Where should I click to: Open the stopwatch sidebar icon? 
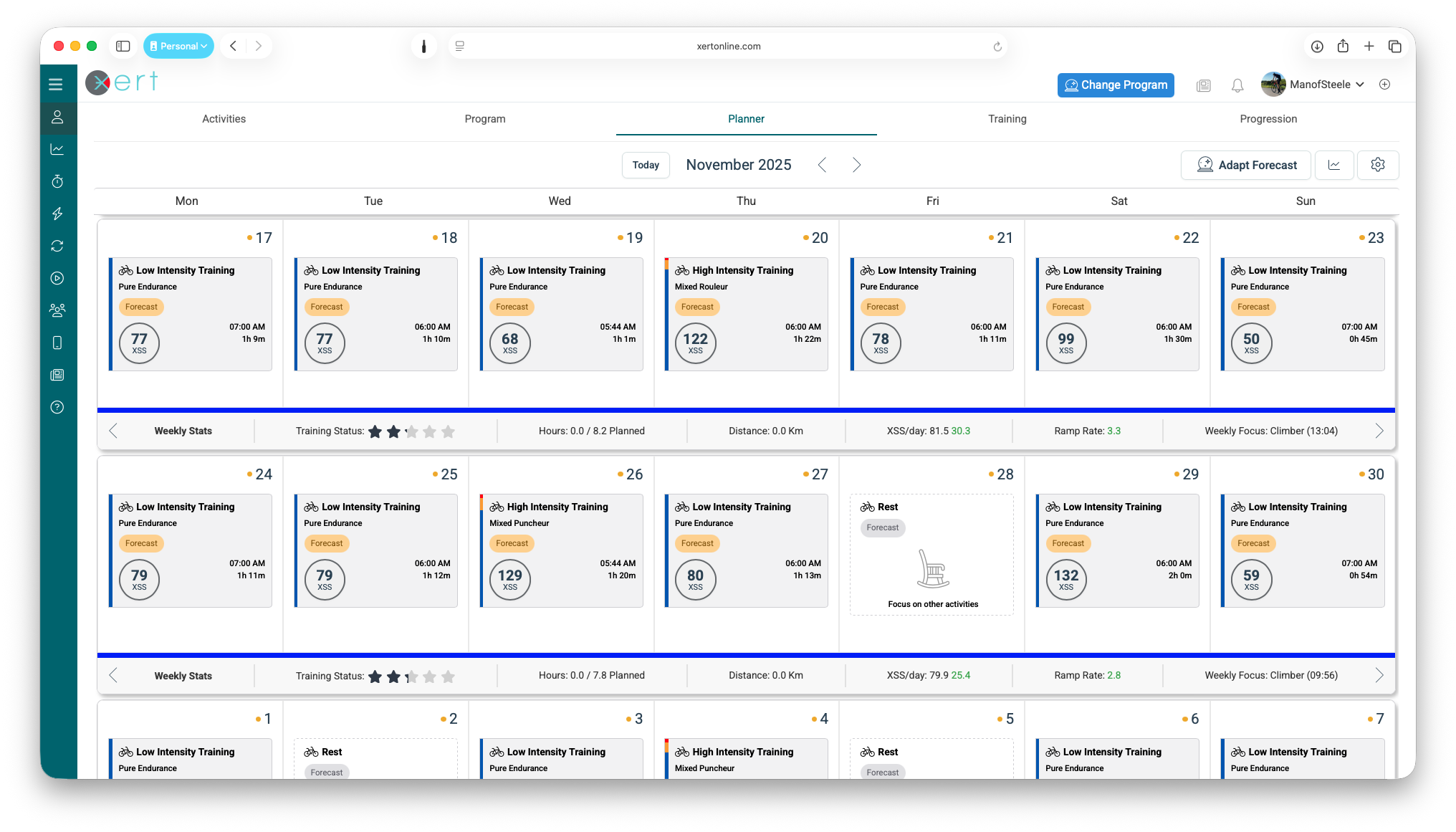point(57,181)
